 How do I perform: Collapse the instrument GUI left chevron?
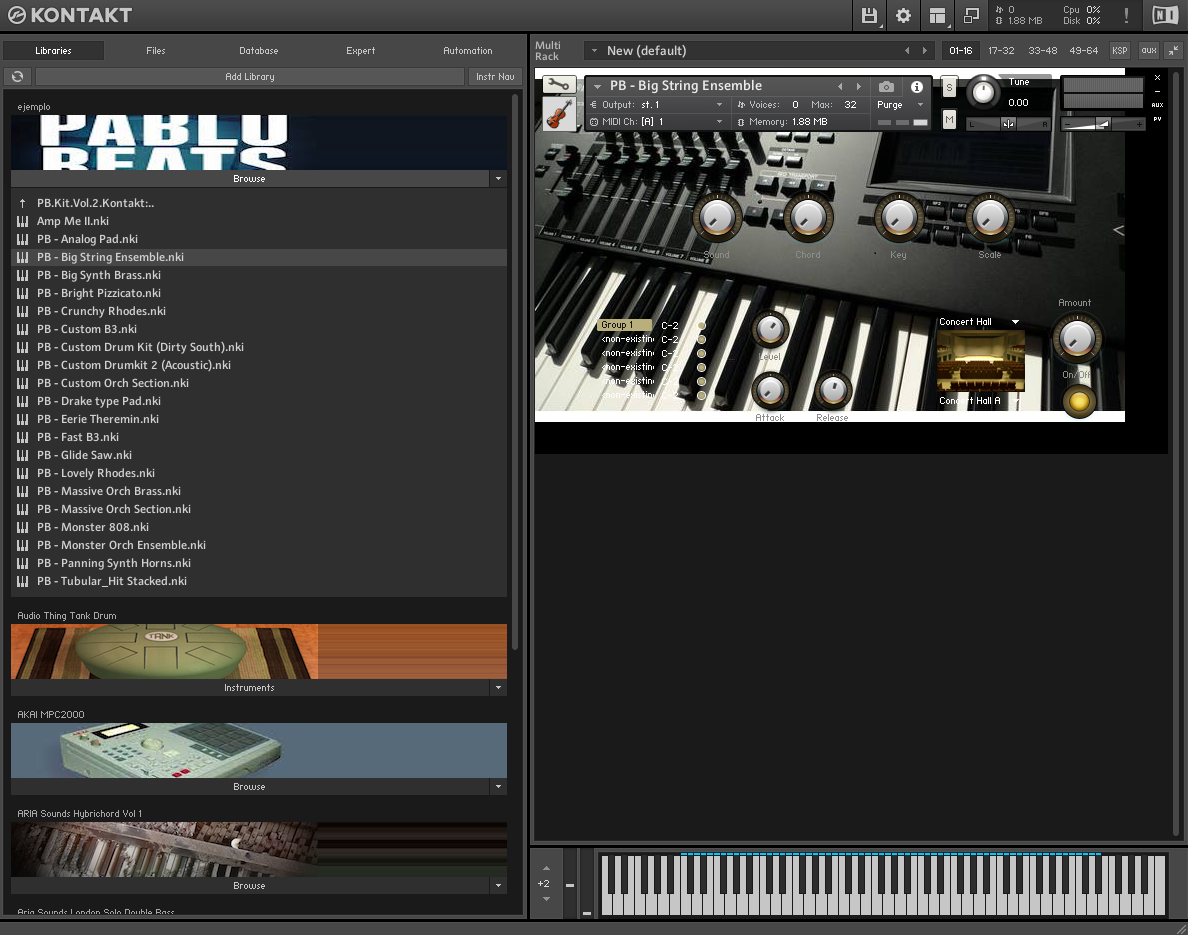pyautogui.click(x=1118, y=230)
